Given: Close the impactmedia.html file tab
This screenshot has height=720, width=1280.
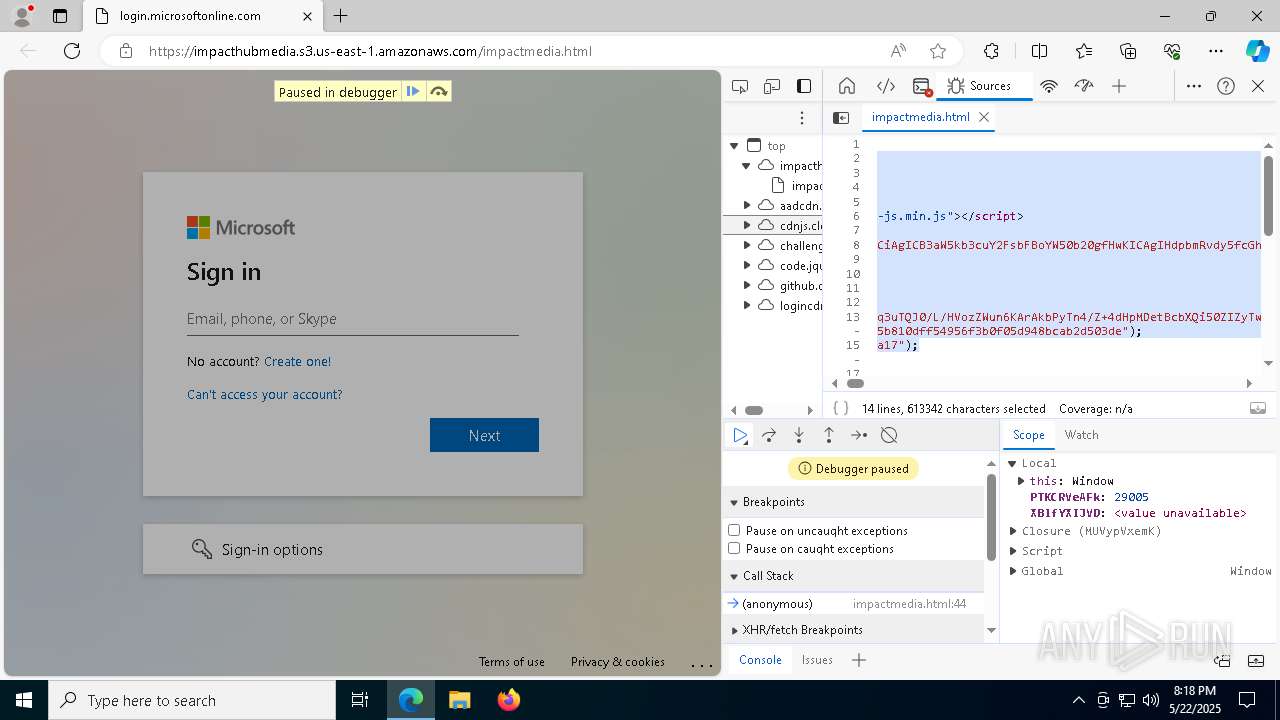Looking at the screenshot, I should (x=984, y=117).
